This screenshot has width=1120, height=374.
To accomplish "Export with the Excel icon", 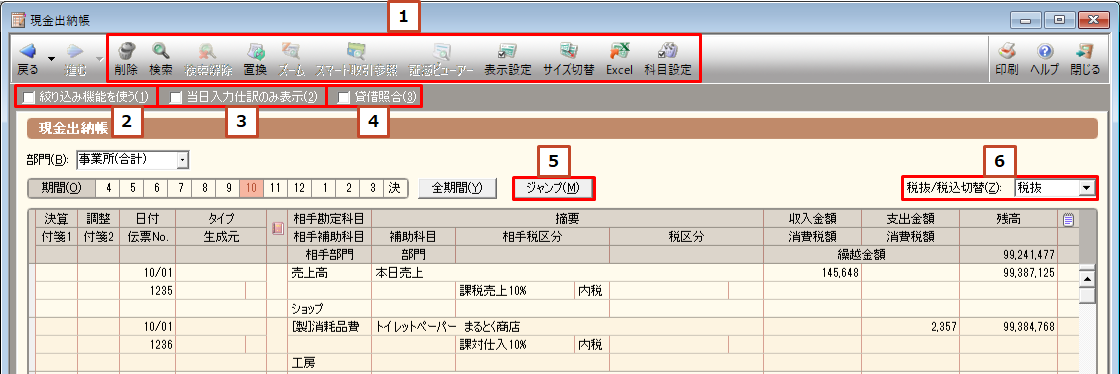I will tap(619, 58).
